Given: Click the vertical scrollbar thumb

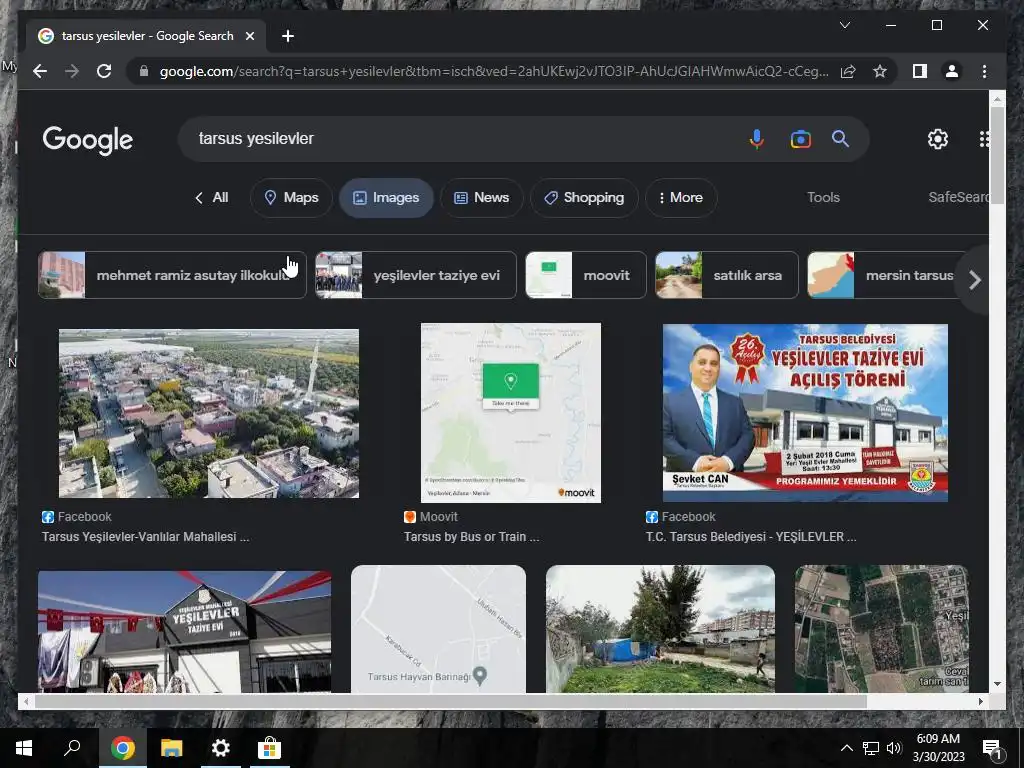Looking at the screenshot, I should pos(997,155).
